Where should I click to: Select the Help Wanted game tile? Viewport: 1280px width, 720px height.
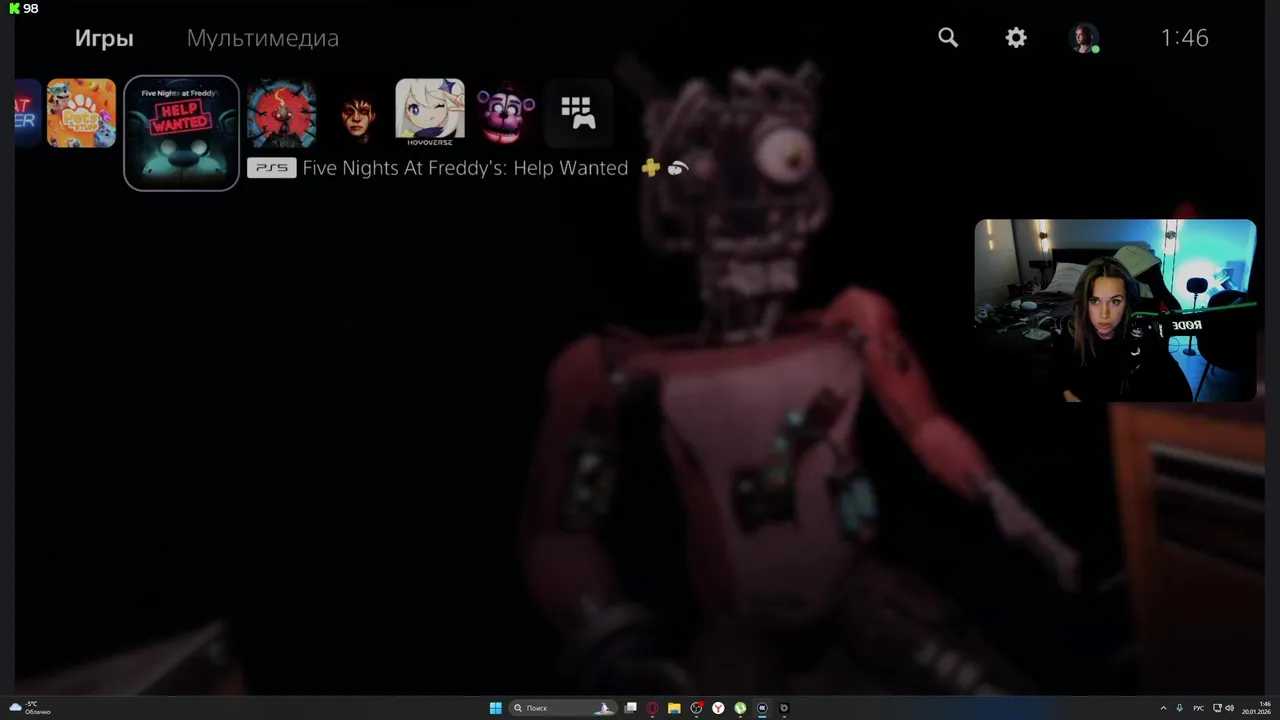[181, 132]
